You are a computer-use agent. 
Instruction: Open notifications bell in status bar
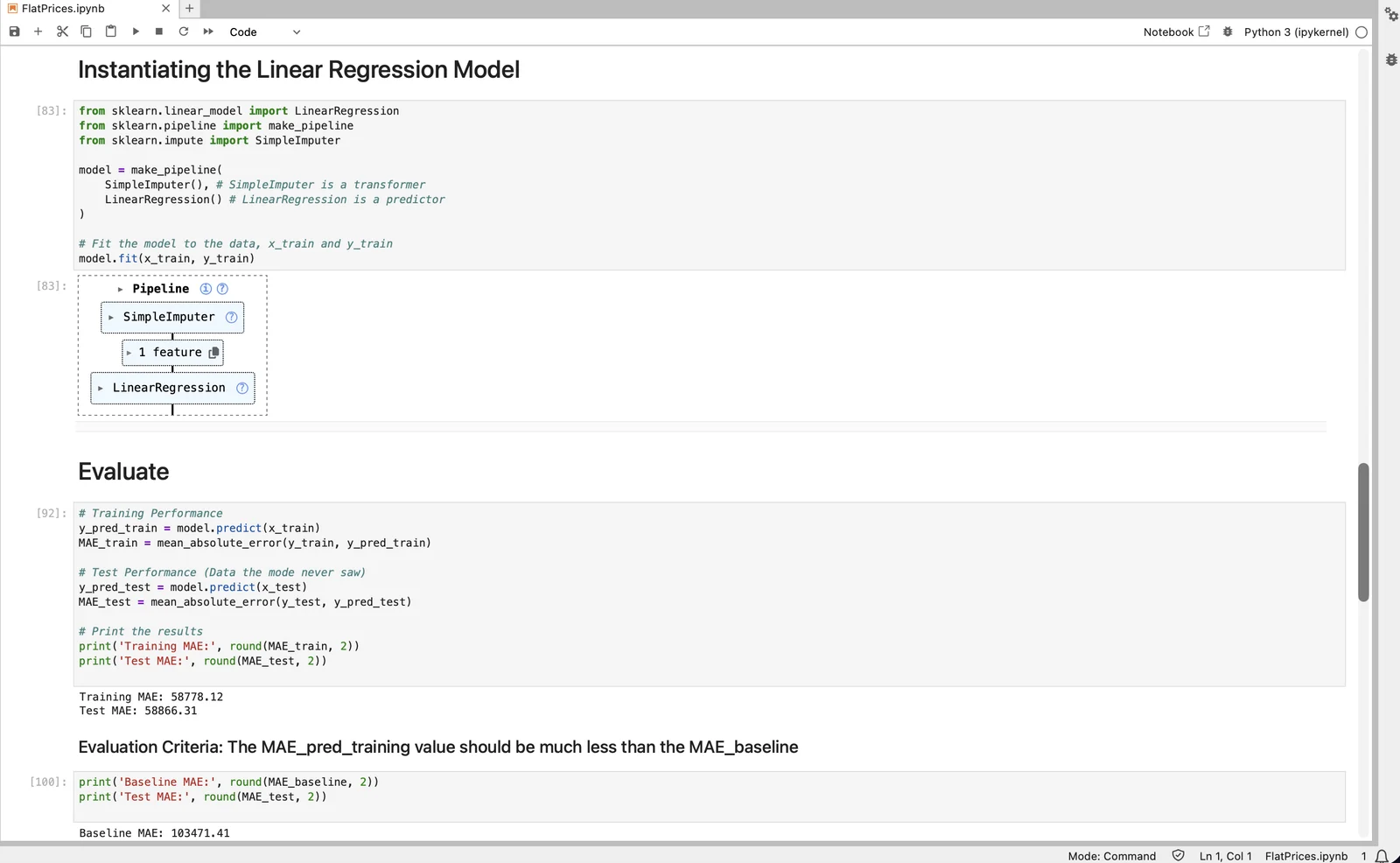click(x=1382, y=856)
